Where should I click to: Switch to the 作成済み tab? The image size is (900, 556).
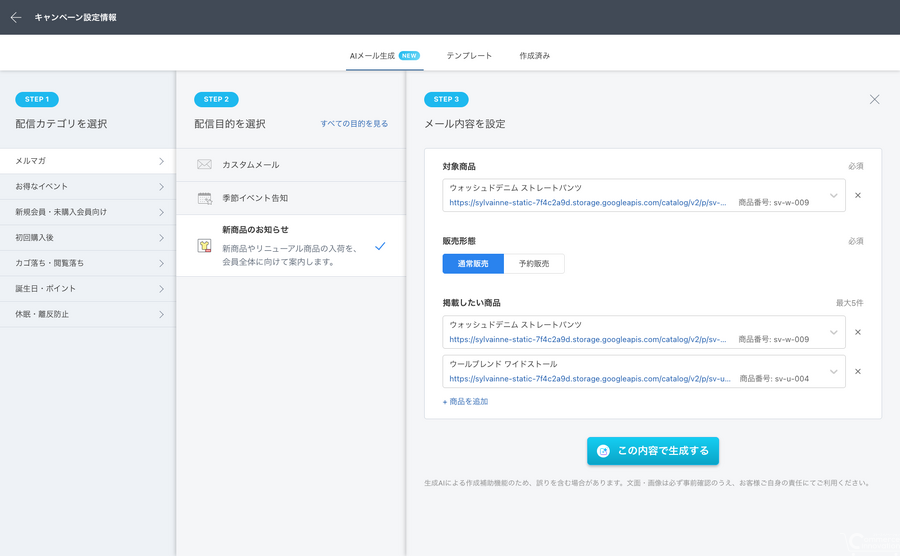tap(534, 56)
